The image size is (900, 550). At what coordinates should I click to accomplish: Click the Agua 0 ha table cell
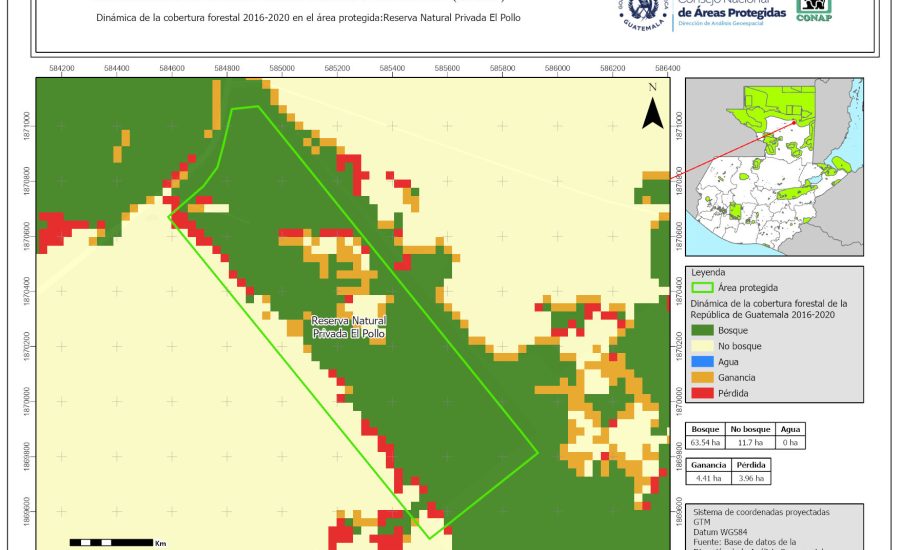pos(792,441)
